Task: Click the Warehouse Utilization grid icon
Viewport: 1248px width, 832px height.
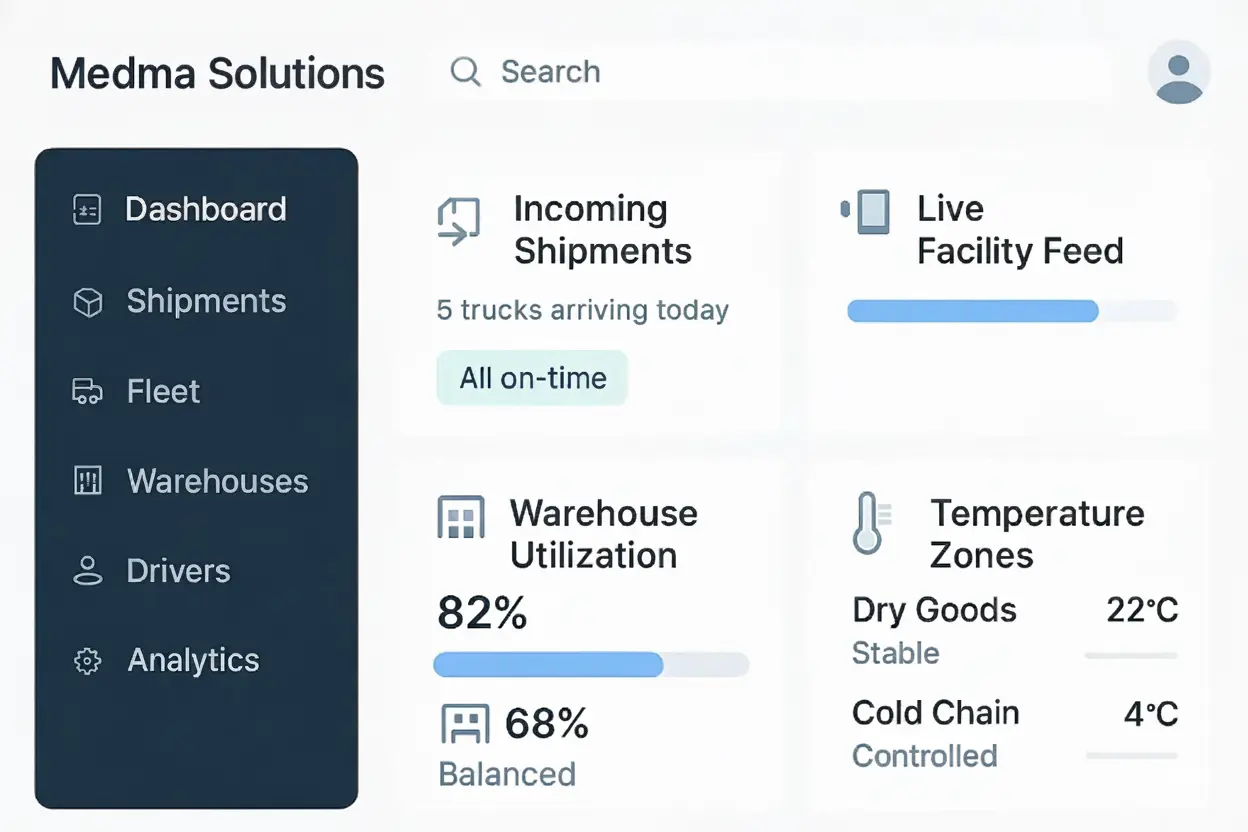Action: click(461, 518)
